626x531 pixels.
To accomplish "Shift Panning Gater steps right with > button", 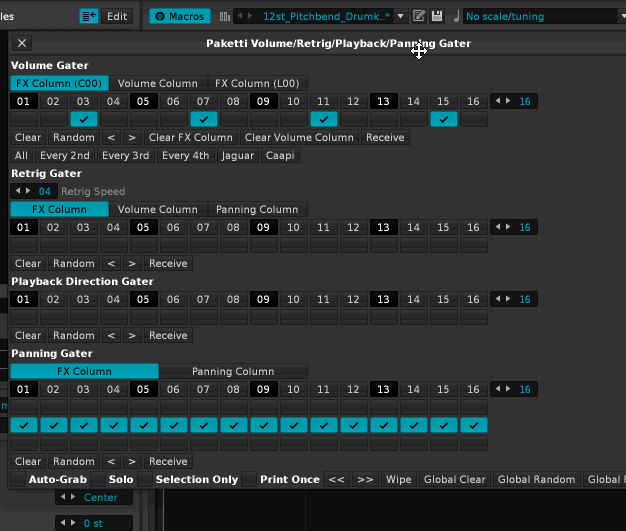I will click(131, 462).
